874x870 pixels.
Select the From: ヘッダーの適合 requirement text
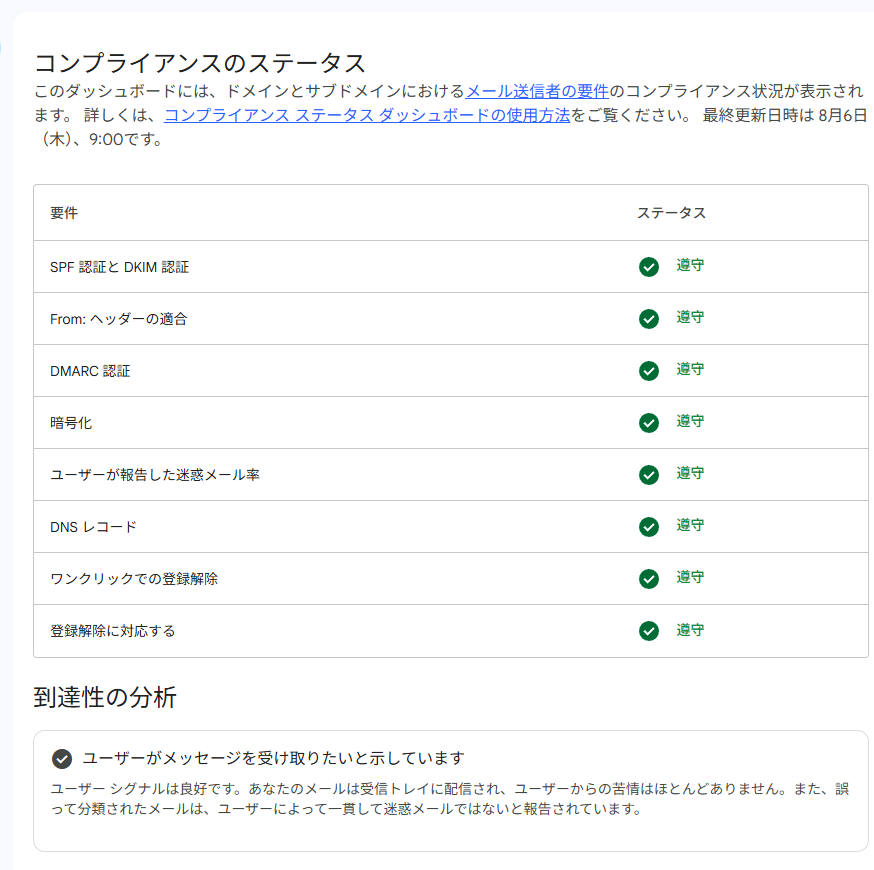coord(119,319)
